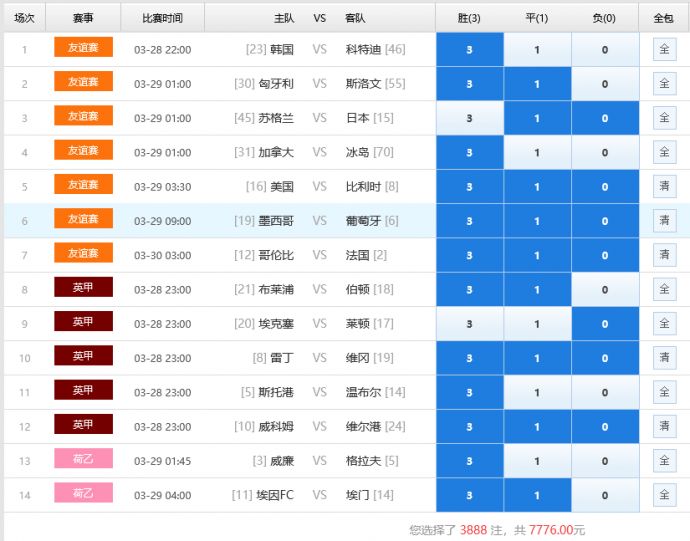Click 全 button for 埃因FC match
Viewport: 690px width, 541px height.
click(664, 495)
